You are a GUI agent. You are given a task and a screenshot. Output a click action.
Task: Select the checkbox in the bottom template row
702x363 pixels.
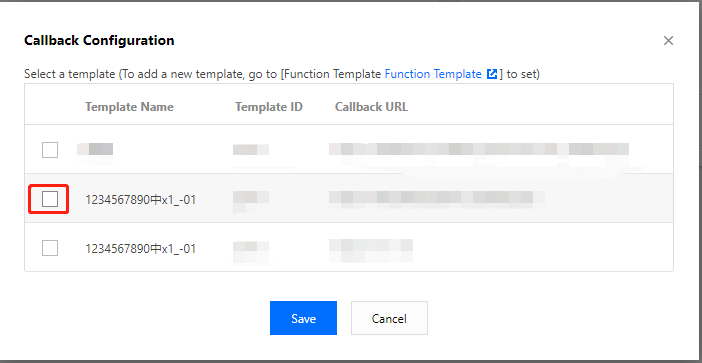[50, 248]
